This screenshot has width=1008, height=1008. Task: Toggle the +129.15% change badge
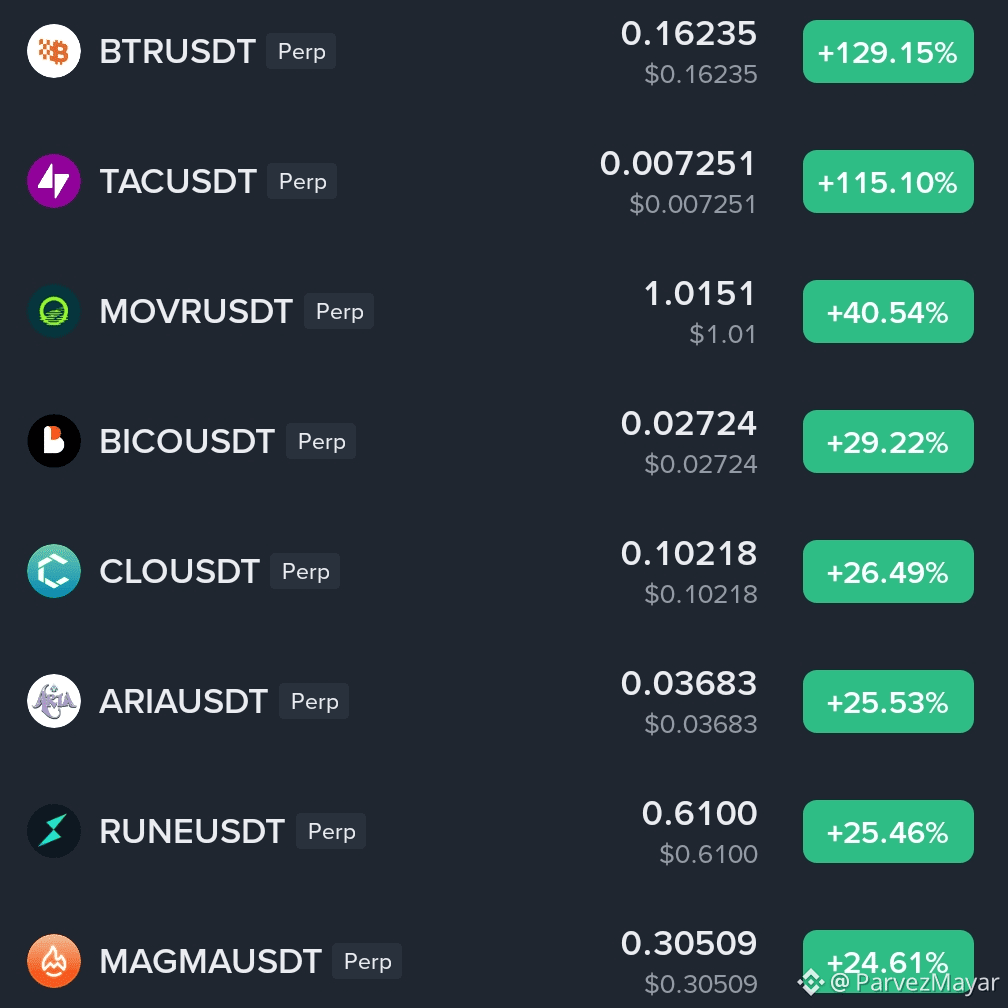tap(888, 51)
